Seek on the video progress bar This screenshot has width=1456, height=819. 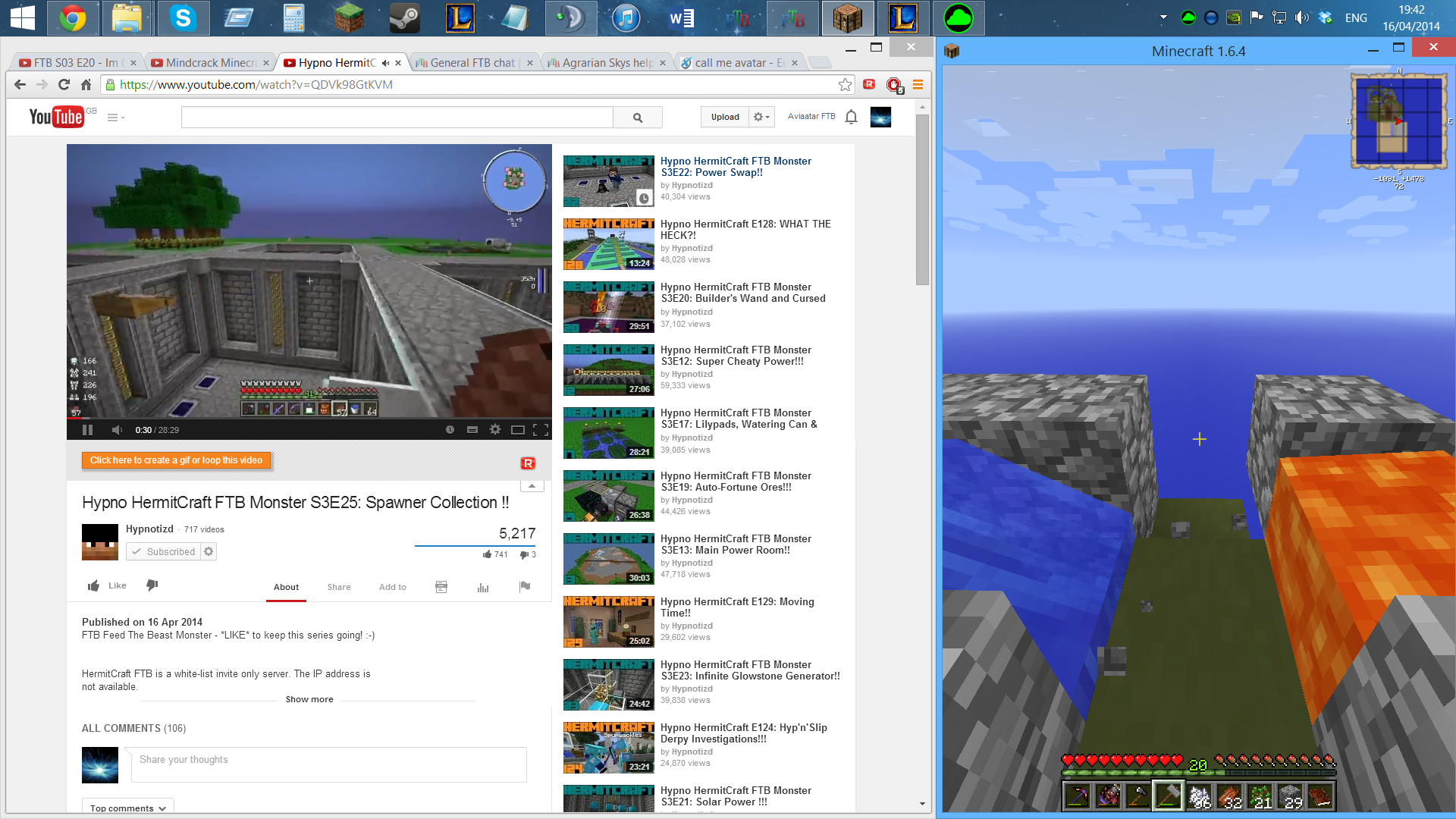tap(309, 418)
